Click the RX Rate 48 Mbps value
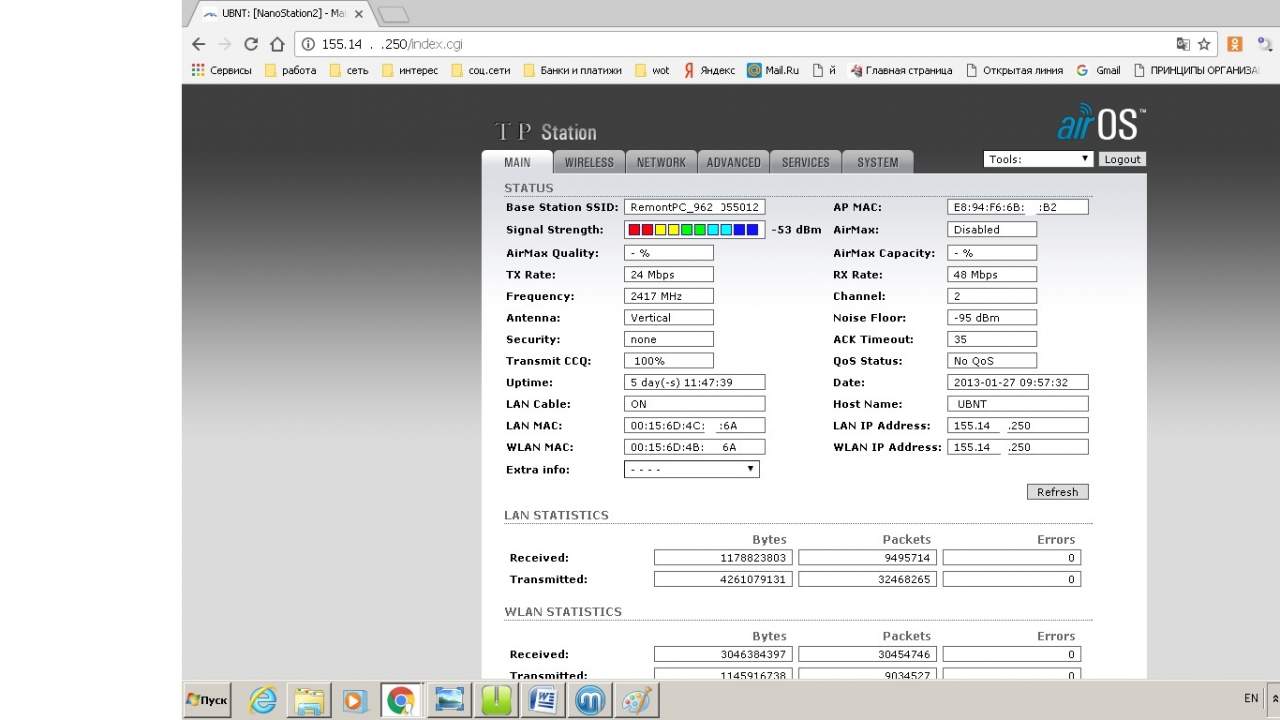The image size is (1280, 720). [991, 275]
